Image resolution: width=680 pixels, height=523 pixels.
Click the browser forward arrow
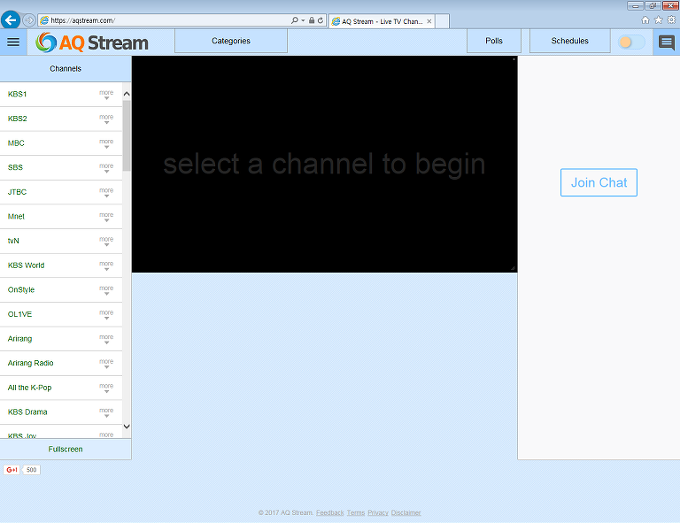[29, 20]
